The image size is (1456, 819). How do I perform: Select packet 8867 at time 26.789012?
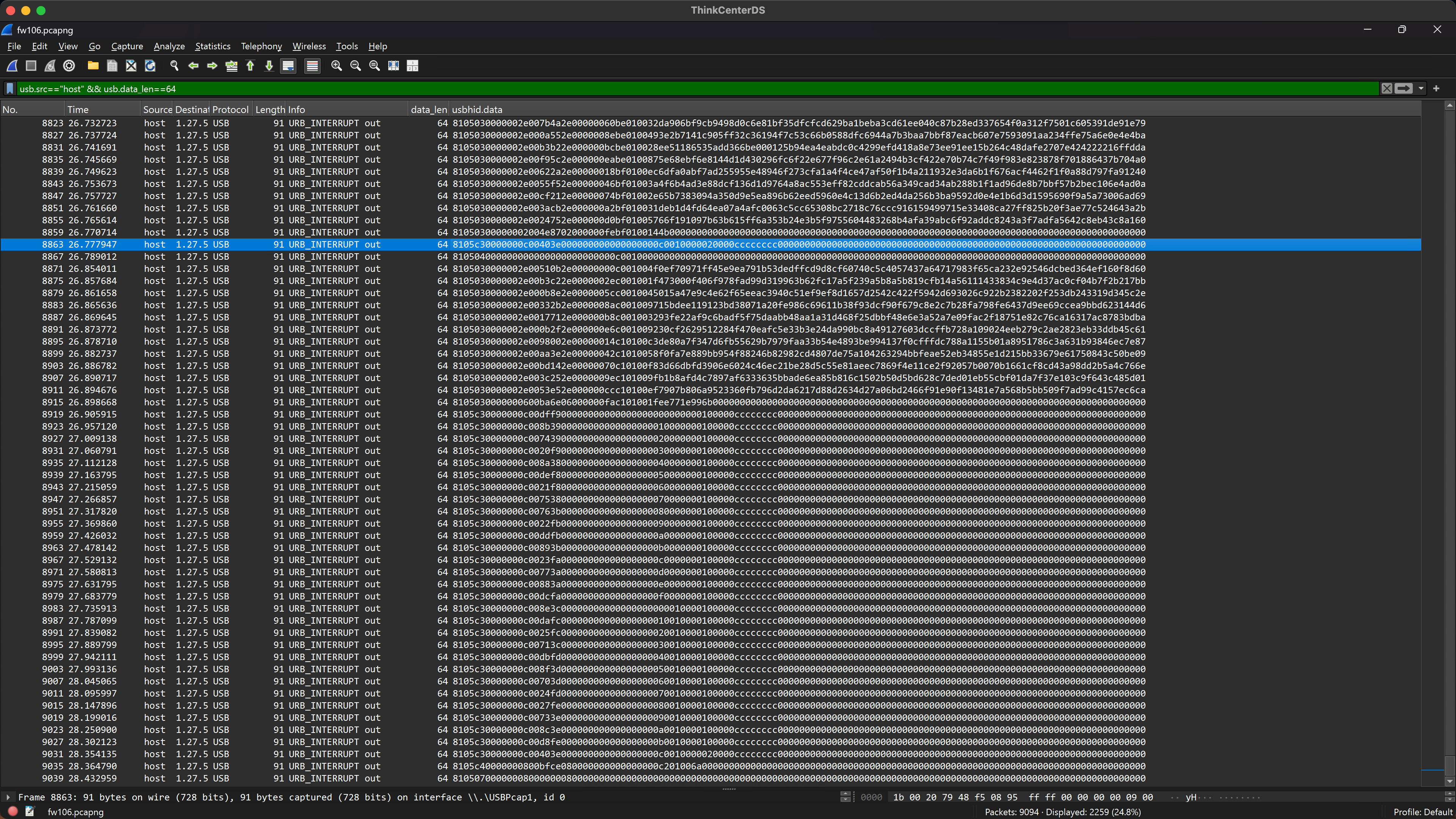[x=711, y=257]
